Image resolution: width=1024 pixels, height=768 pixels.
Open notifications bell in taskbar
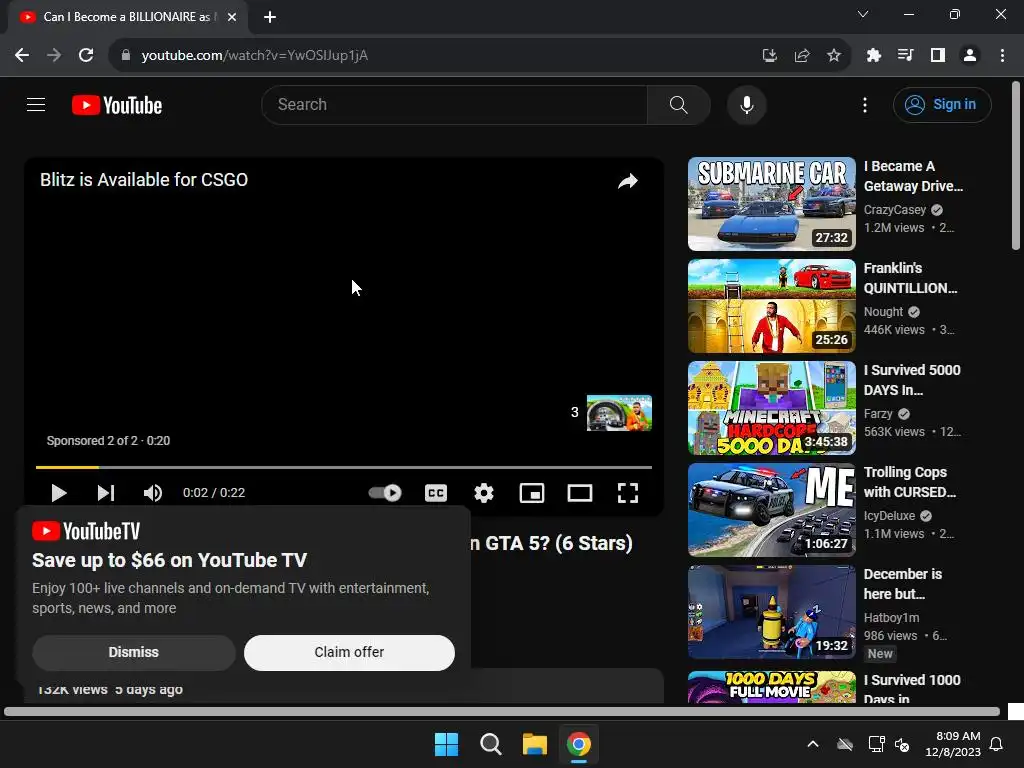click(x=997, y=744)
